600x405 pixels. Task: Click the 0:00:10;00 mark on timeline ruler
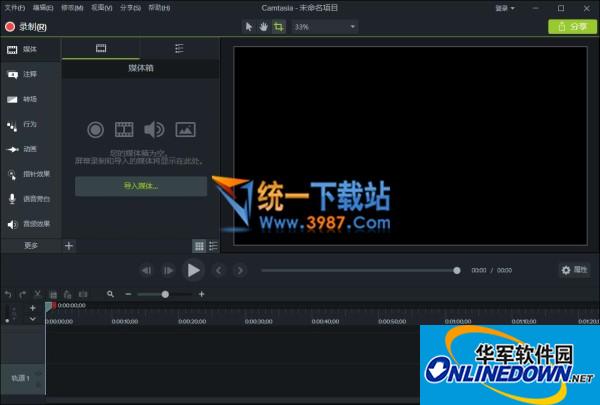point(125,322)
